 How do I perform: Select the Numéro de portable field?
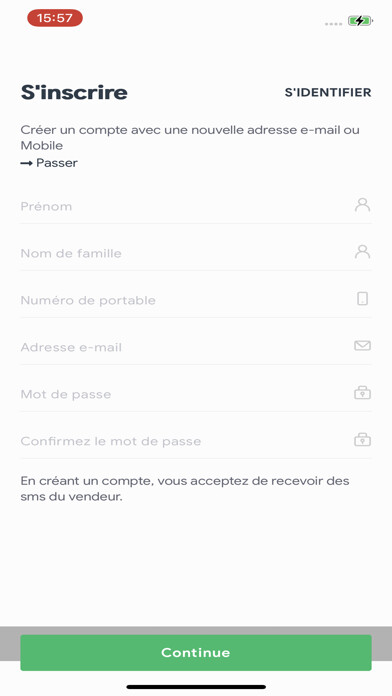tap(196, 300)
